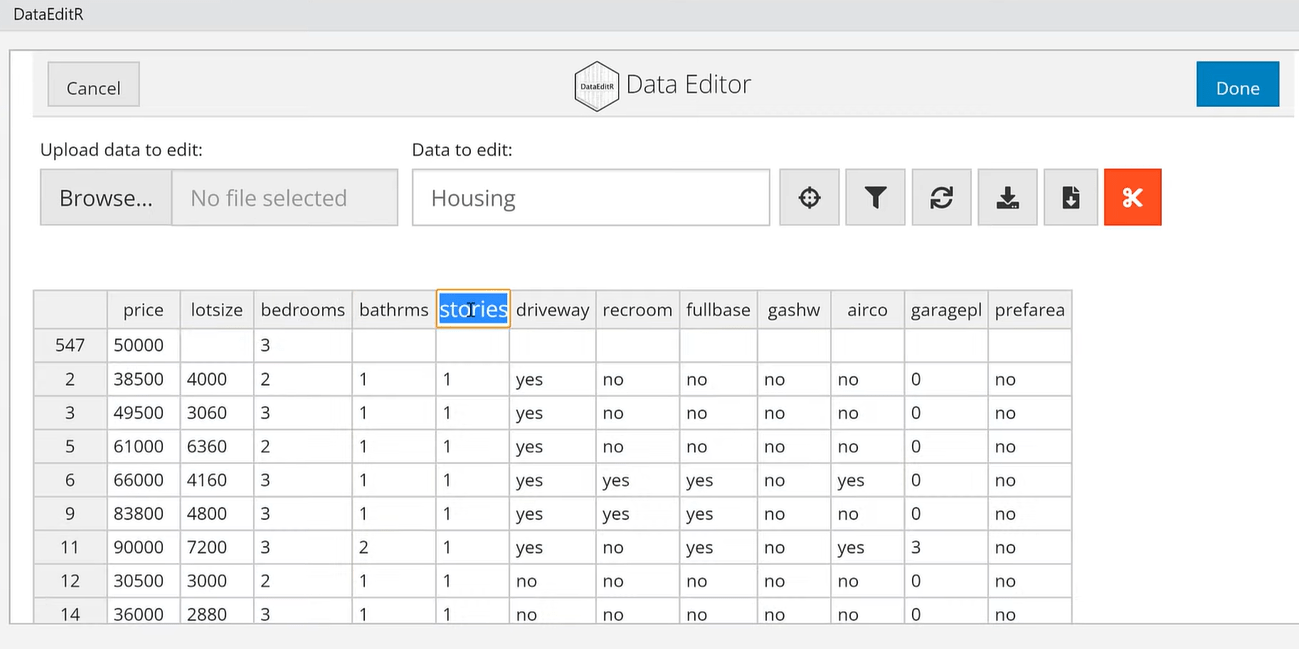
Task: Click recroom 'yes' cell in row 9
Action: point(638,514)
